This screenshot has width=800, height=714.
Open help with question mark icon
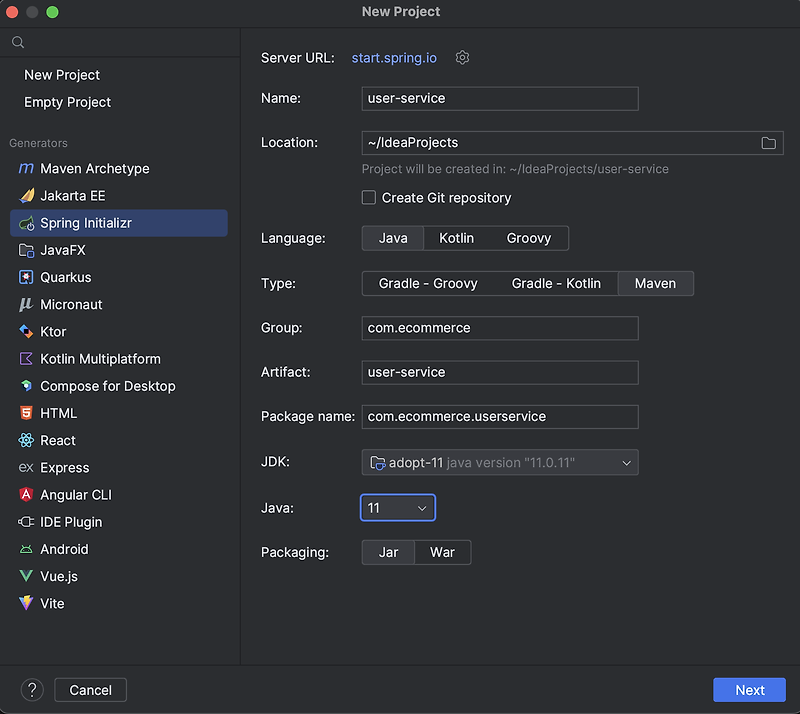coord(32,690)
